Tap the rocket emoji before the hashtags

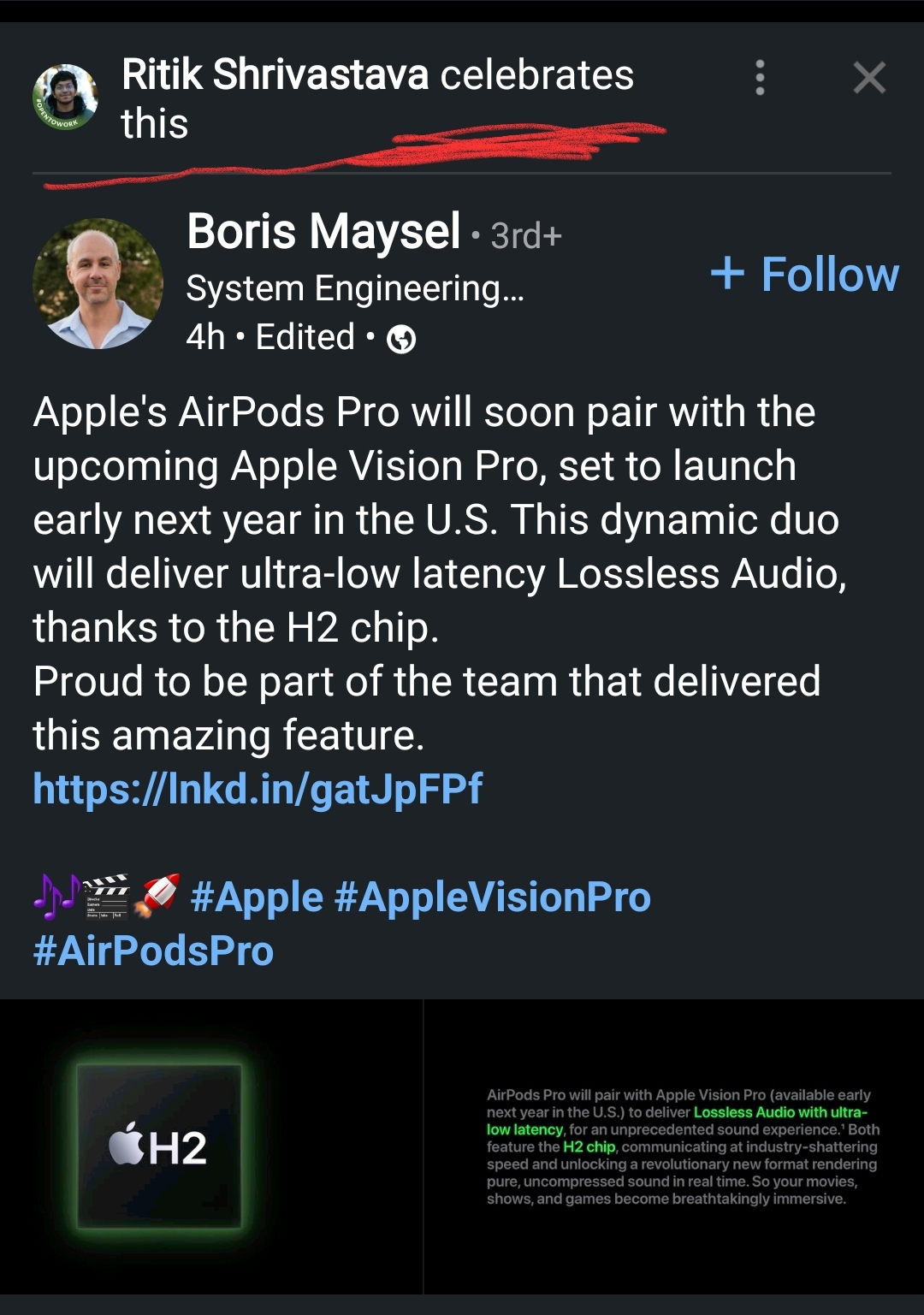coord(157,896)
